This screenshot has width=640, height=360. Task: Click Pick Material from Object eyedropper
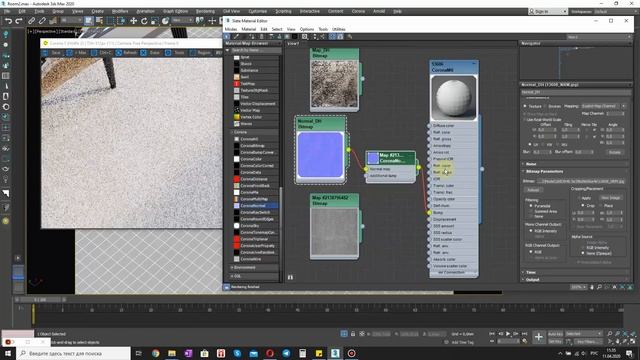tap(236, 37)
